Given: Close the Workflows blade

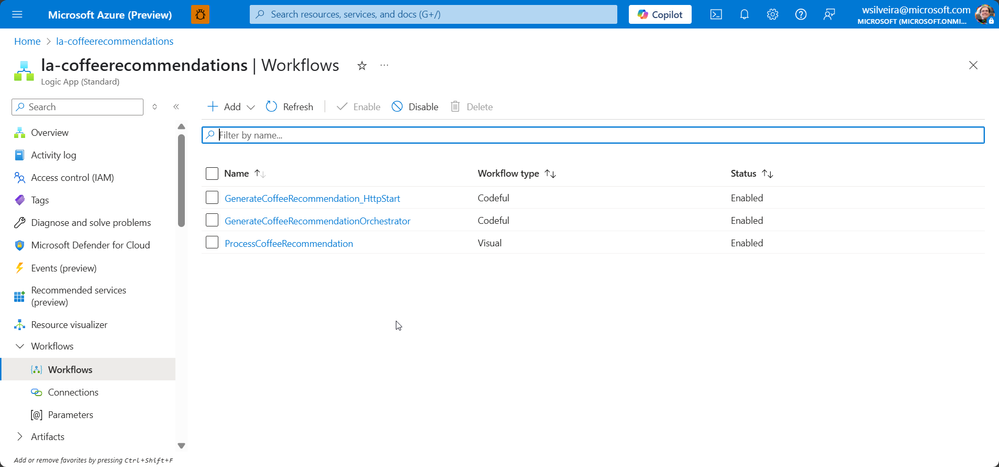Looking at the screenshot, I should 973,65.
